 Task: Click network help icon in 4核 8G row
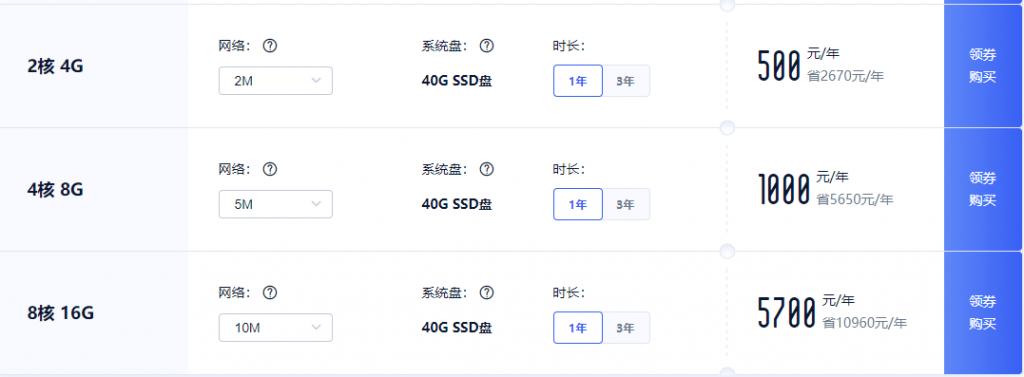(x=270, y=169)
